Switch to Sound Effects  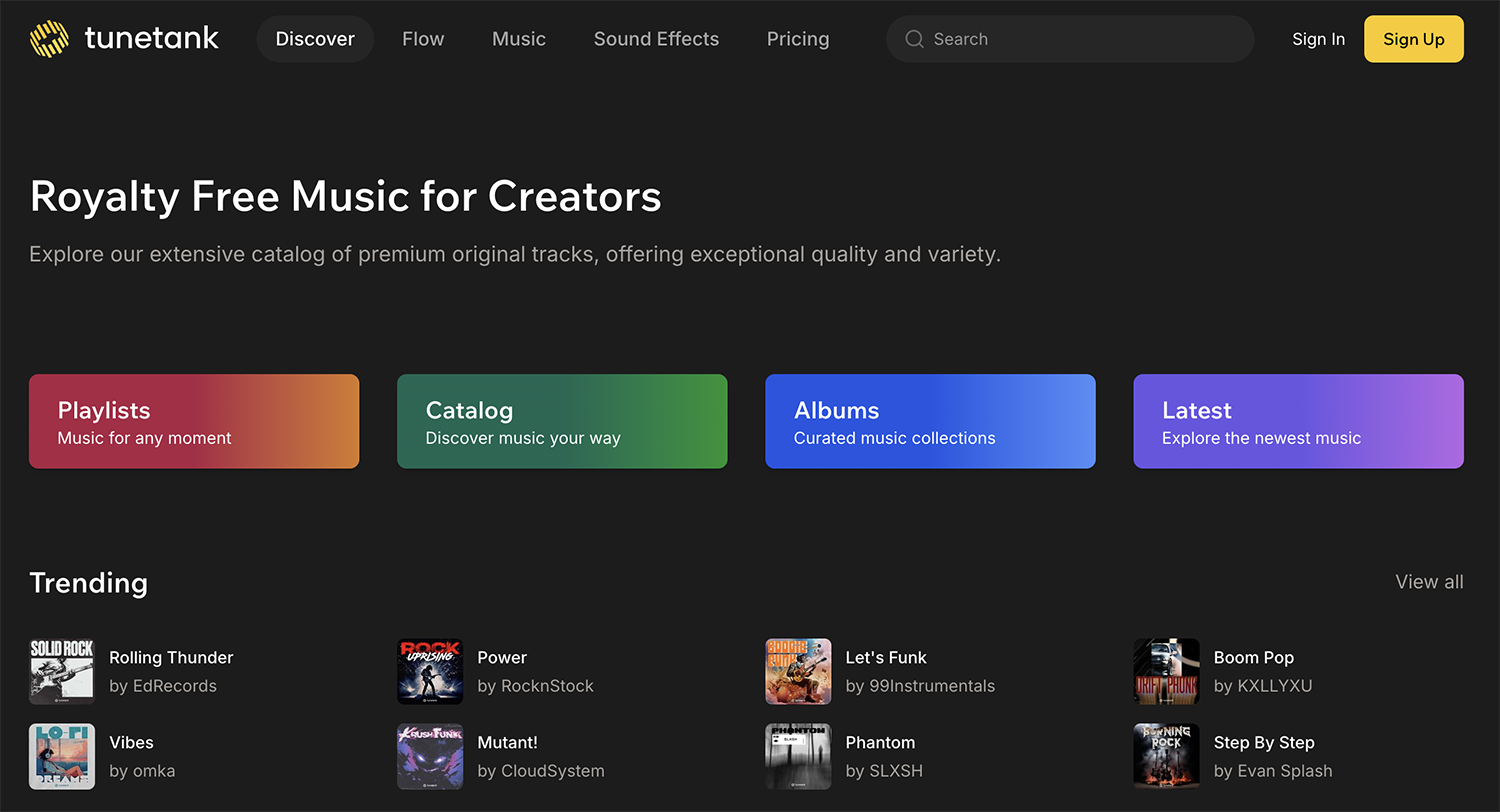click(656, 39)
